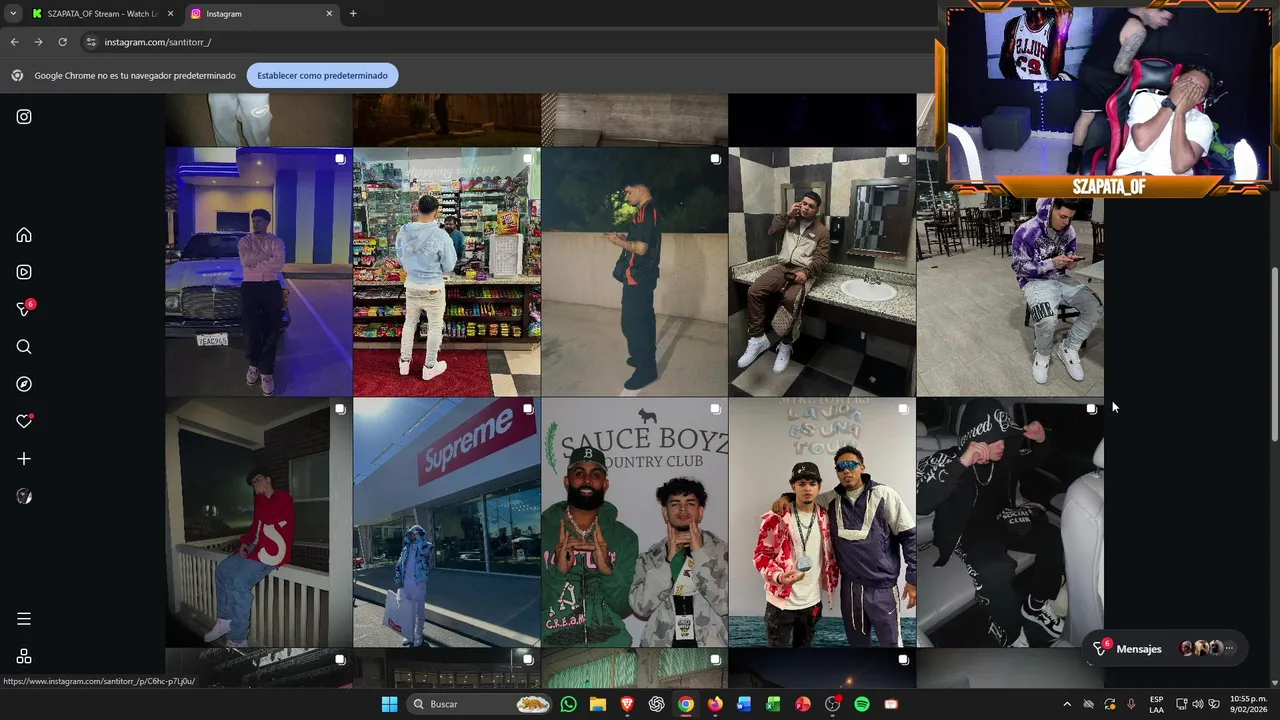1280x720 pixels.
Task: Open File Explorer from the taskbar
Action: [x=598, y=704]
